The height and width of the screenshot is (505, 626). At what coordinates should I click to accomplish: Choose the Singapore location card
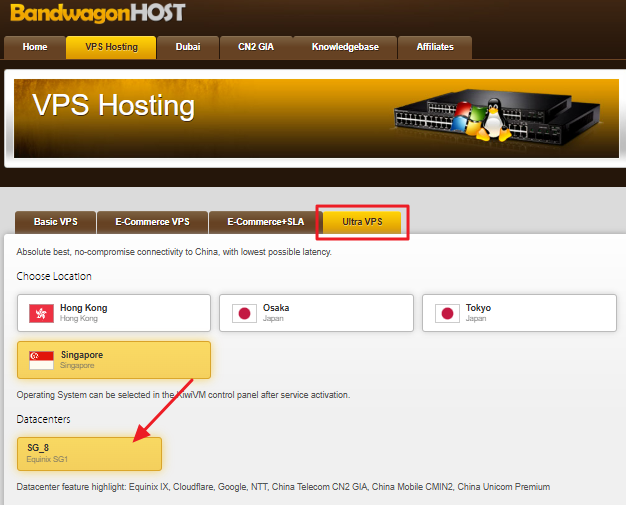click(x=114, y=360)
